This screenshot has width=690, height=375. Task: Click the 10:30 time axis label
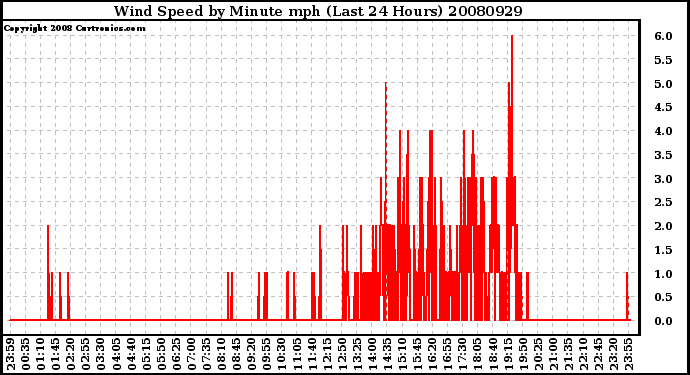(x=282, y=354)
